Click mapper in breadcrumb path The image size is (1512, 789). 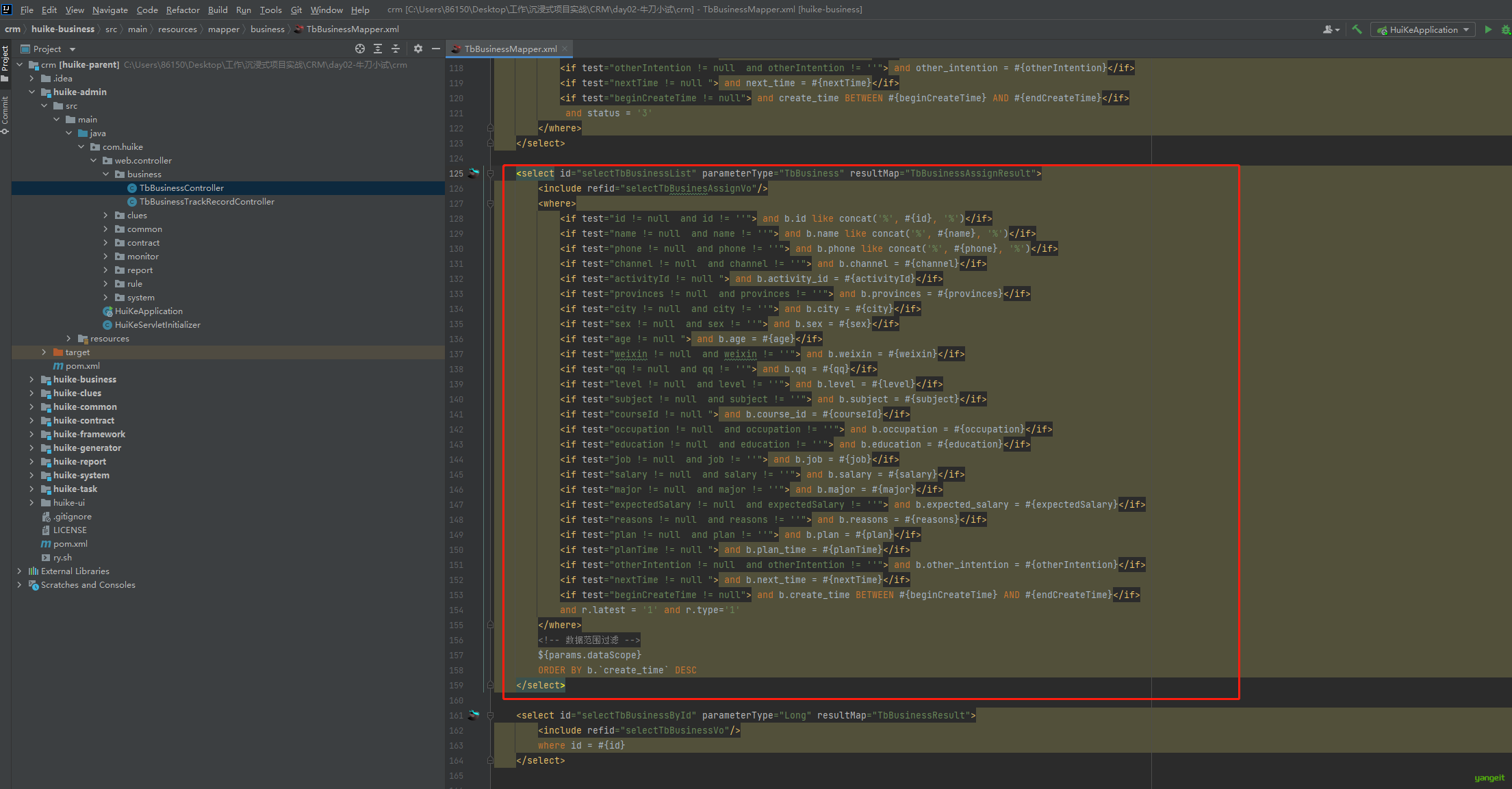(x=224, y=29)
